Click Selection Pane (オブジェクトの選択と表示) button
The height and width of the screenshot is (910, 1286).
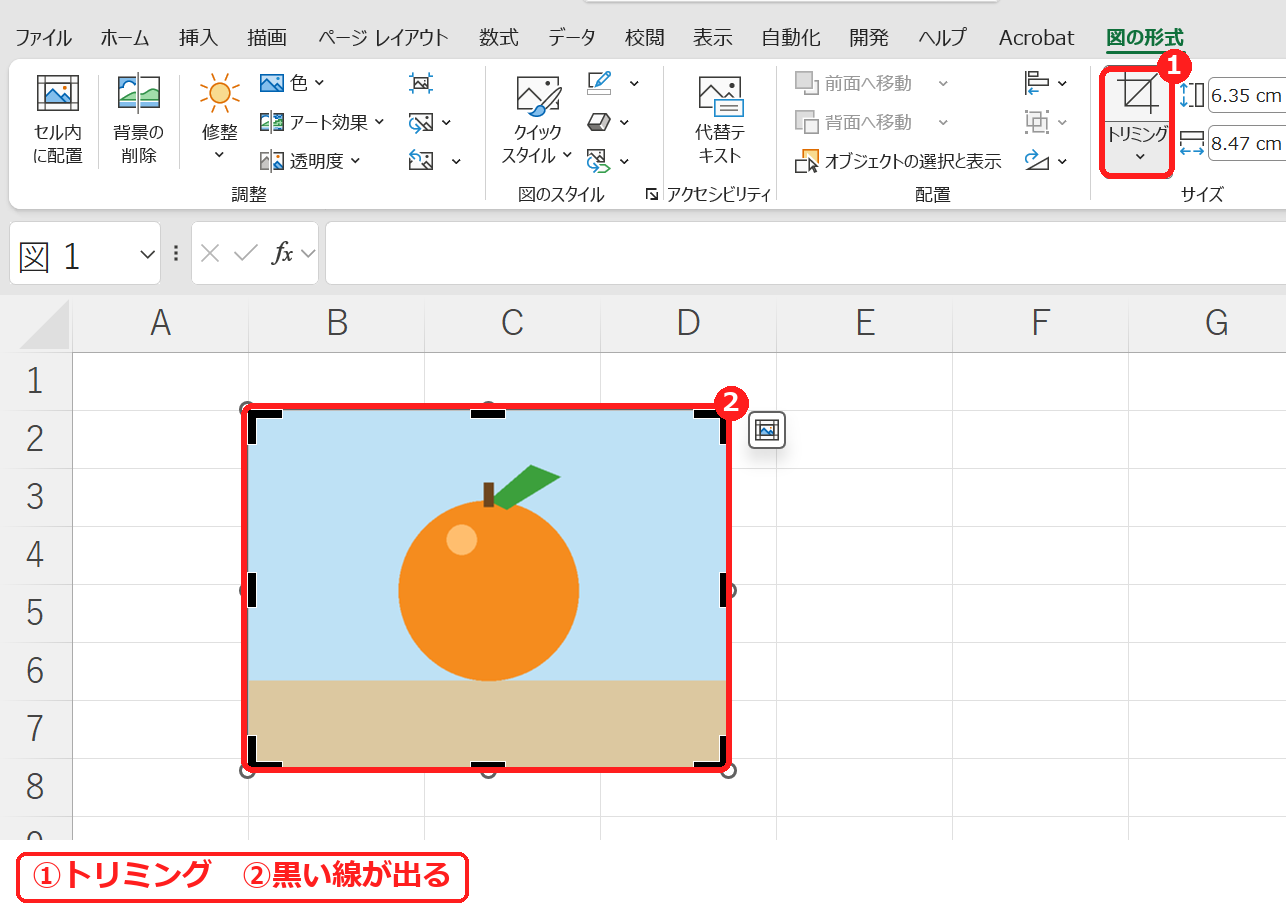(x=898, y=161)
